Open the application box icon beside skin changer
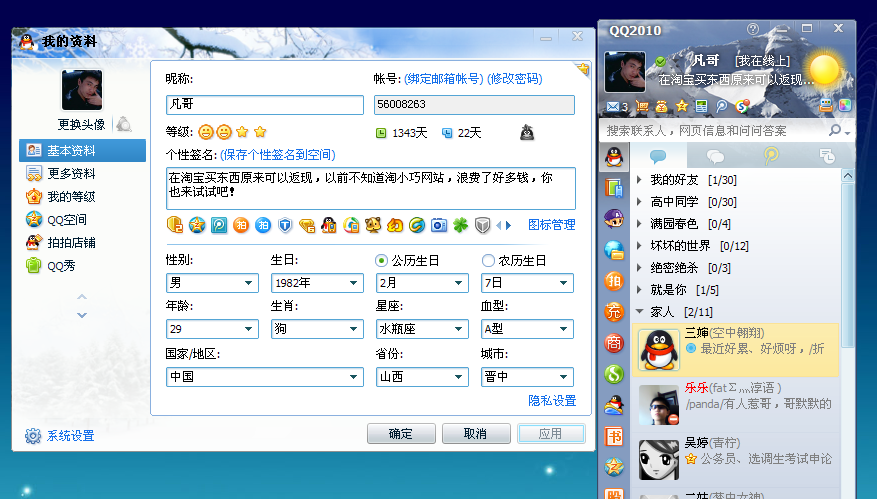The height and width of the screenshot is (499, 877). click(826, 105)
